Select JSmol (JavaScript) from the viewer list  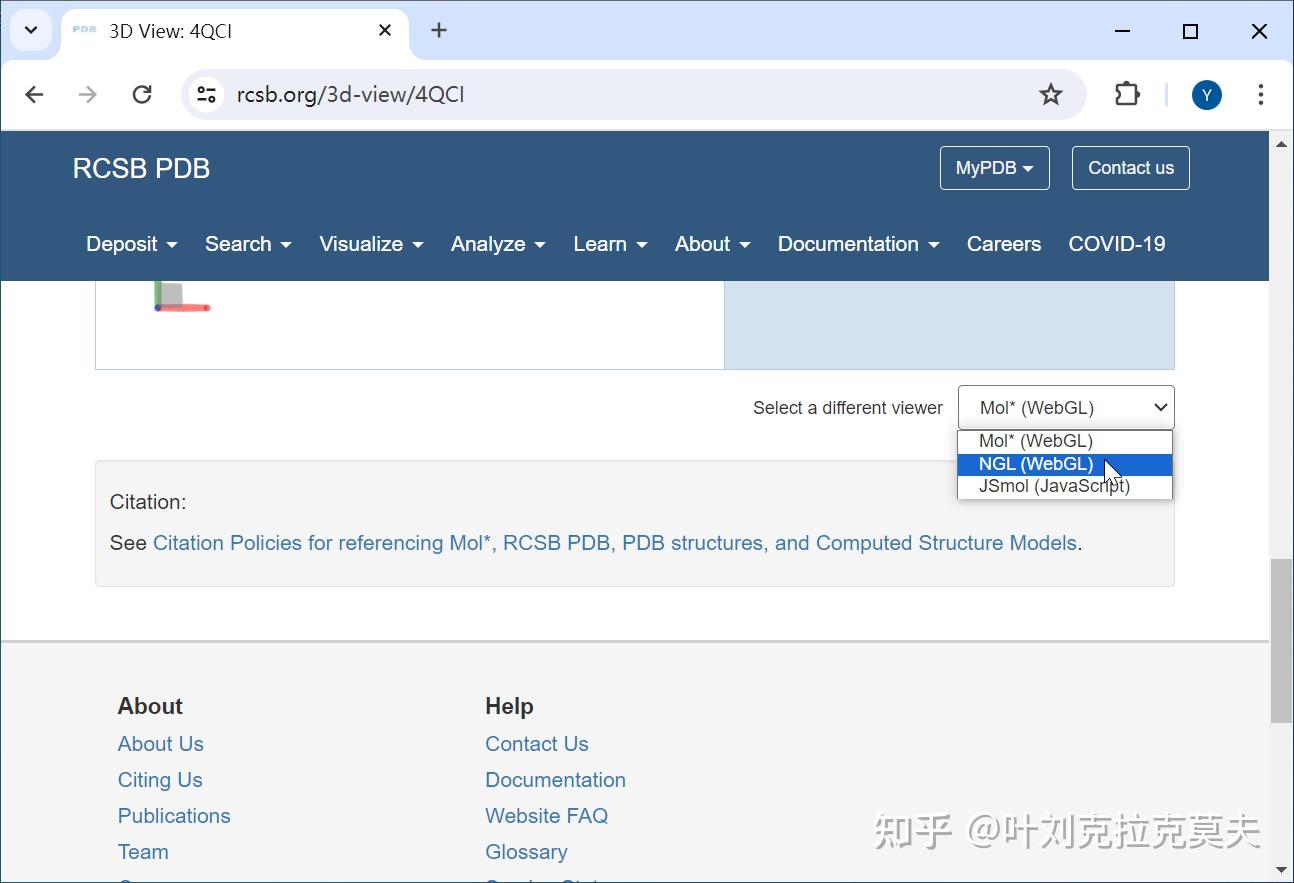point(1053,486)
